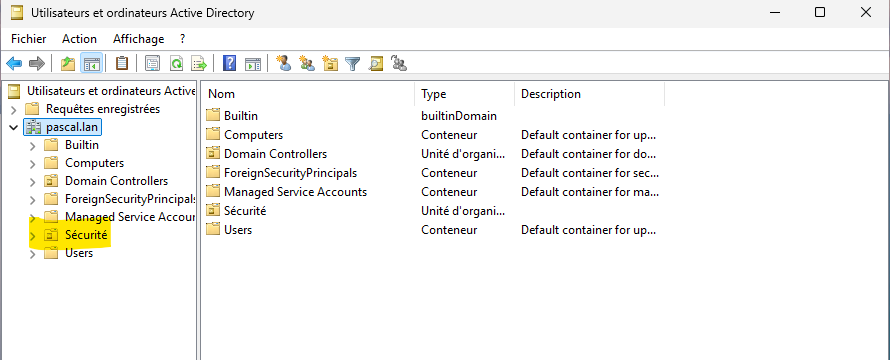Expand Domain Controllers tree node
This screenshot has width=890, height=360.
tap(33, 181)
